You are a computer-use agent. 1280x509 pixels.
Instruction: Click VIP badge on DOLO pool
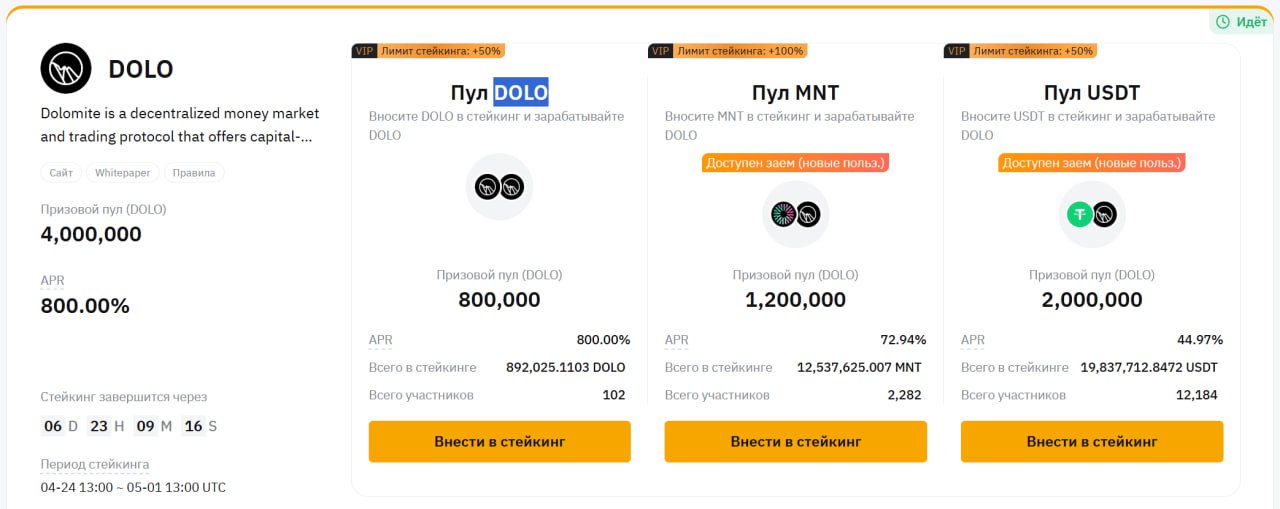click(364, 50)
